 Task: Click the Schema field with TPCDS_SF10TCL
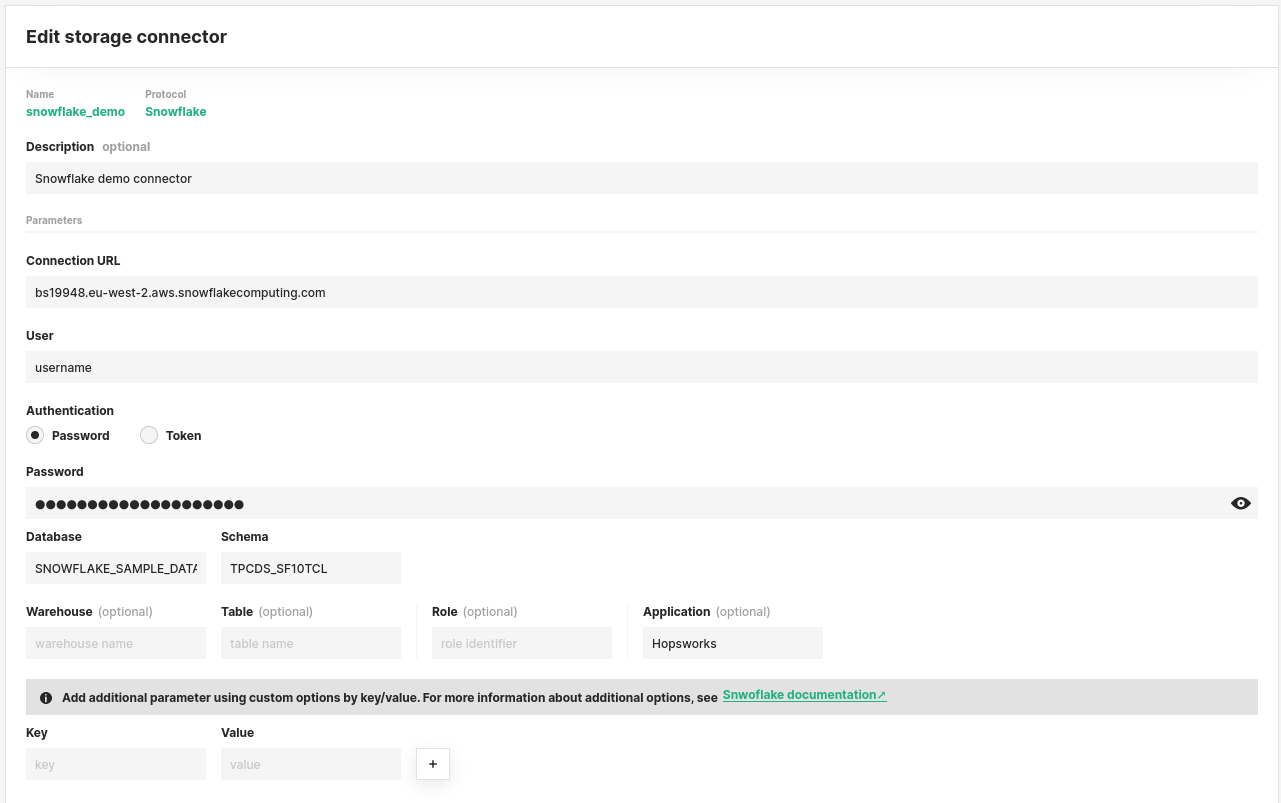click(310, 568)
